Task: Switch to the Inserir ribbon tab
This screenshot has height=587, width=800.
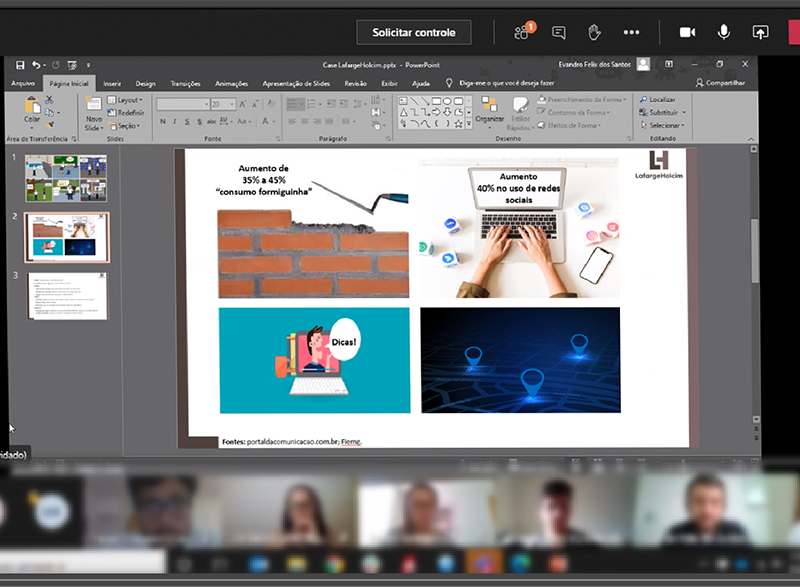Action: click(112, 84)
